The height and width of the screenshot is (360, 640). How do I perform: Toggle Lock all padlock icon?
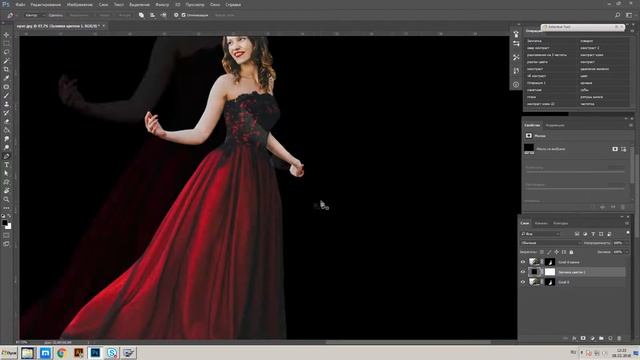[571, 252]
